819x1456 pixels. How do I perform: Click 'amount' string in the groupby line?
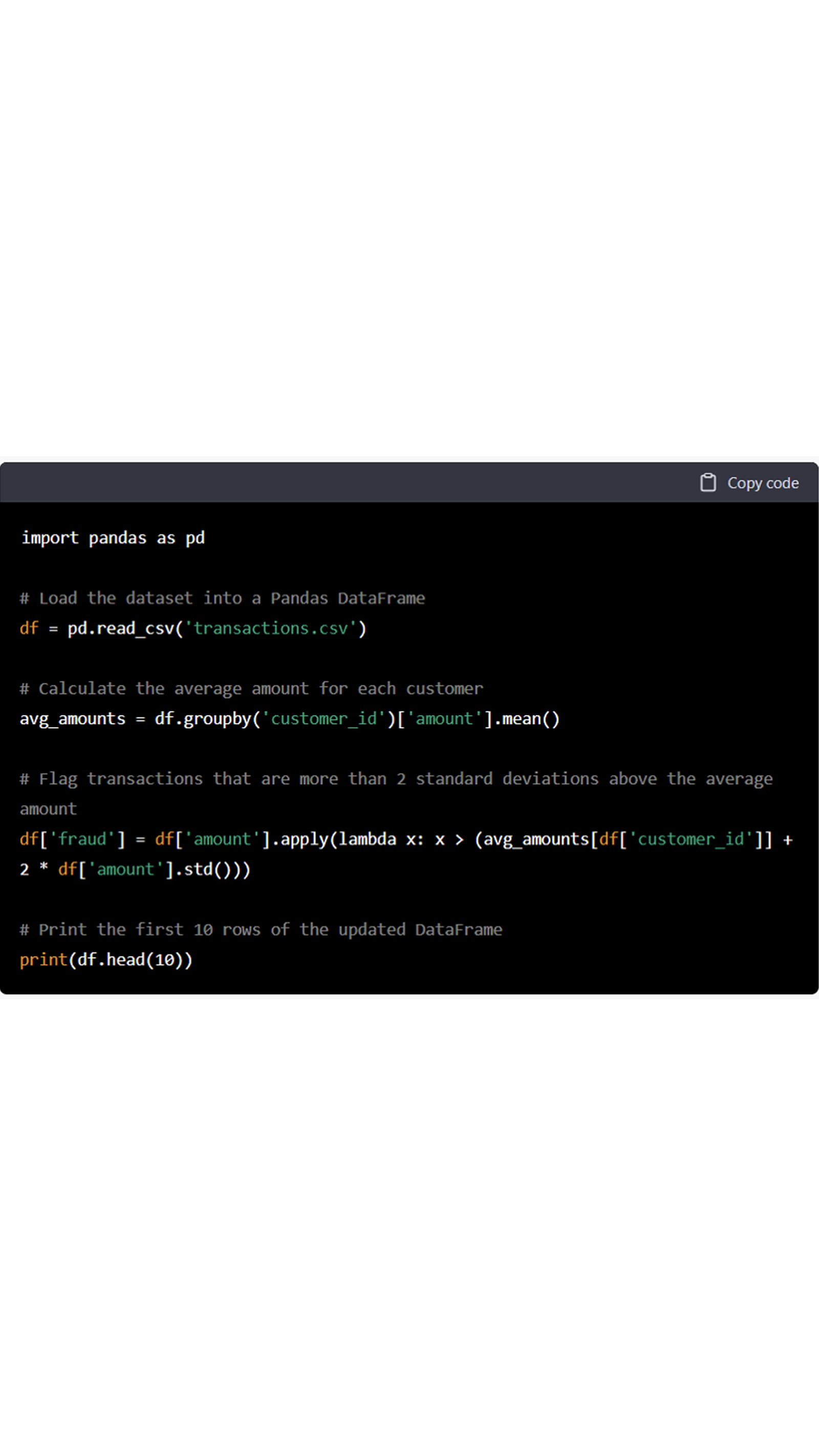click(444, 719)
